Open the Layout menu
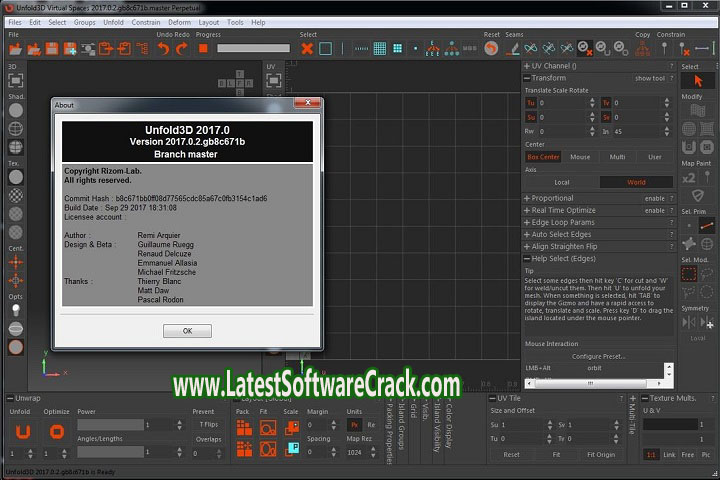This screenshot has height=480, width=720. coord(209,22)
